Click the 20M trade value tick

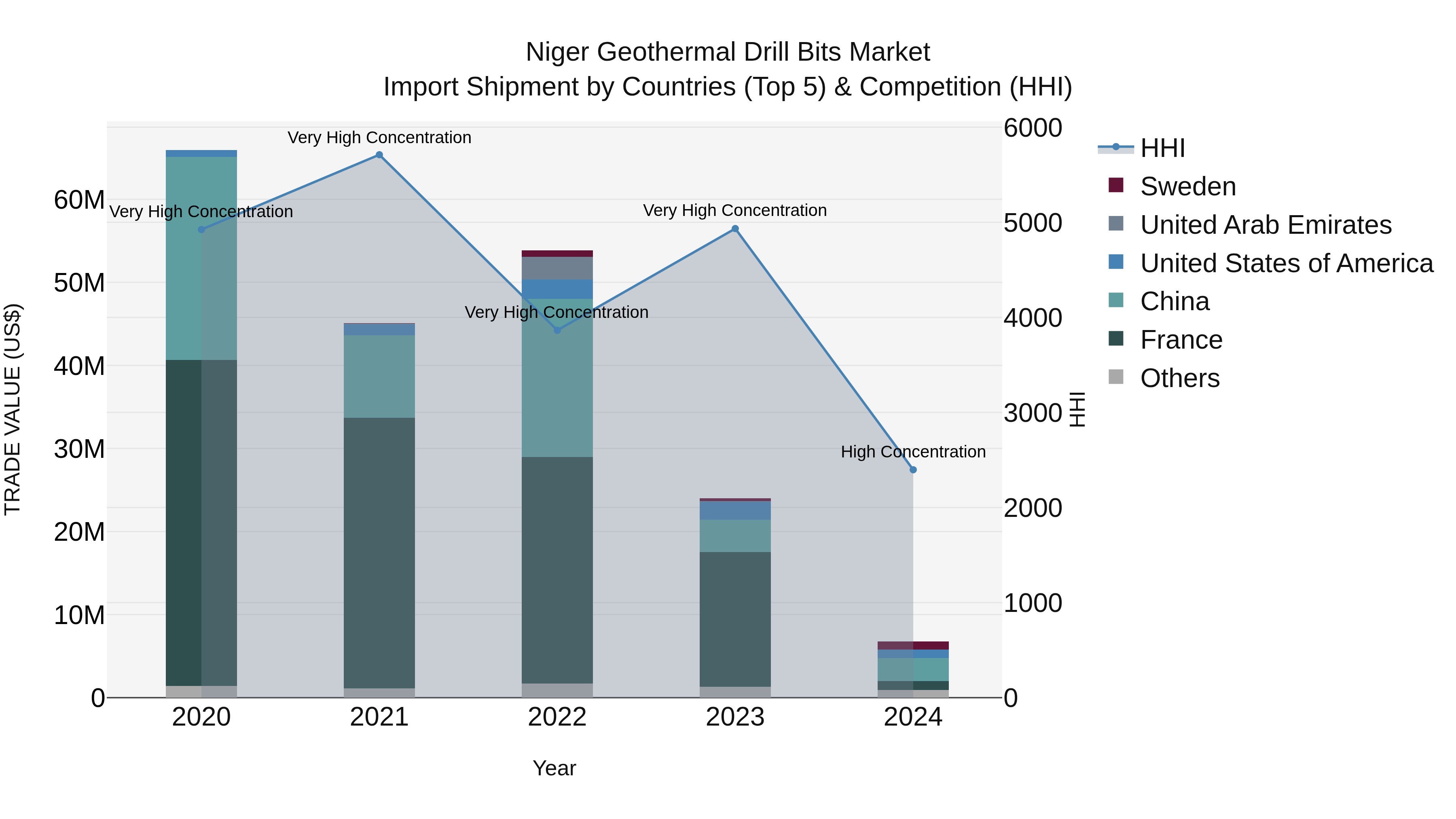pos(79,532)
